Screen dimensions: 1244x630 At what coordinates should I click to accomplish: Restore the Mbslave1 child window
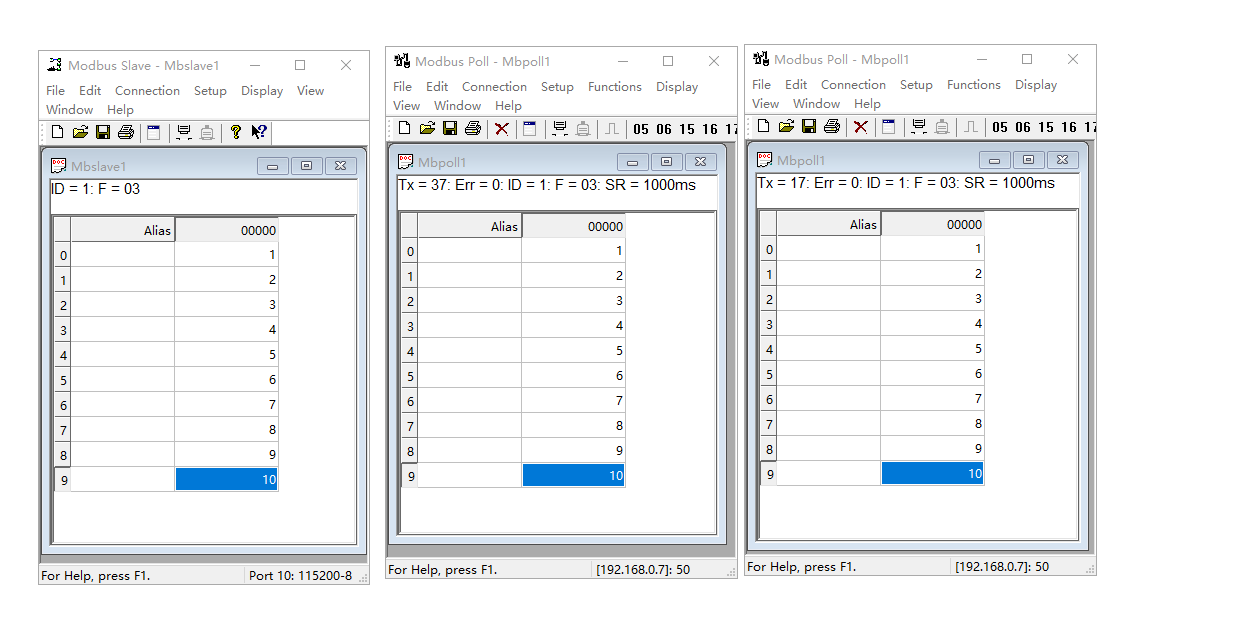[306, 166]
